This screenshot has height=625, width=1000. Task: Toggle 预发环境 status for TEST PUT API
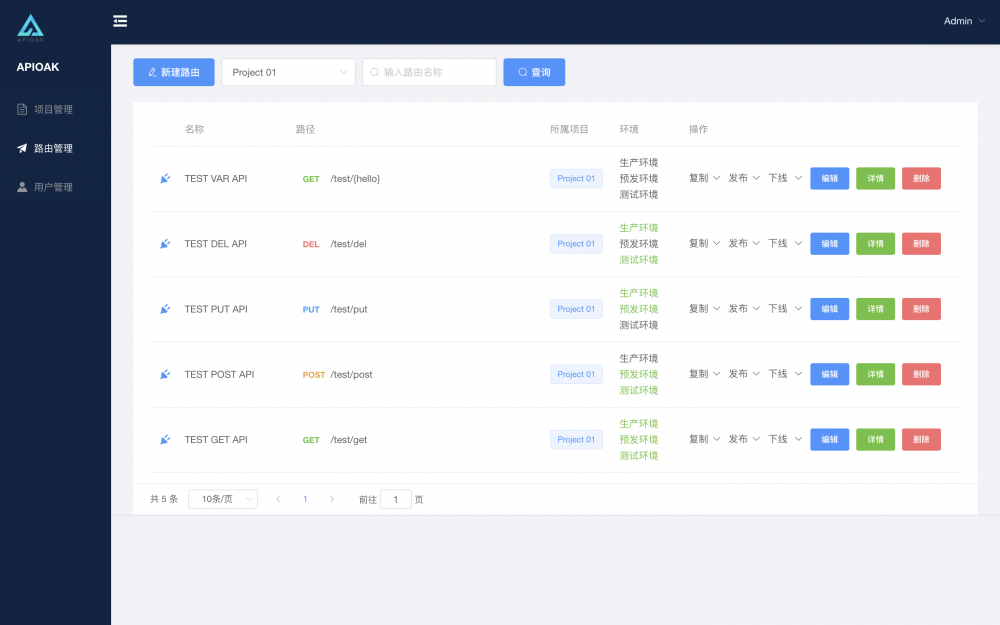pos(637,309)
